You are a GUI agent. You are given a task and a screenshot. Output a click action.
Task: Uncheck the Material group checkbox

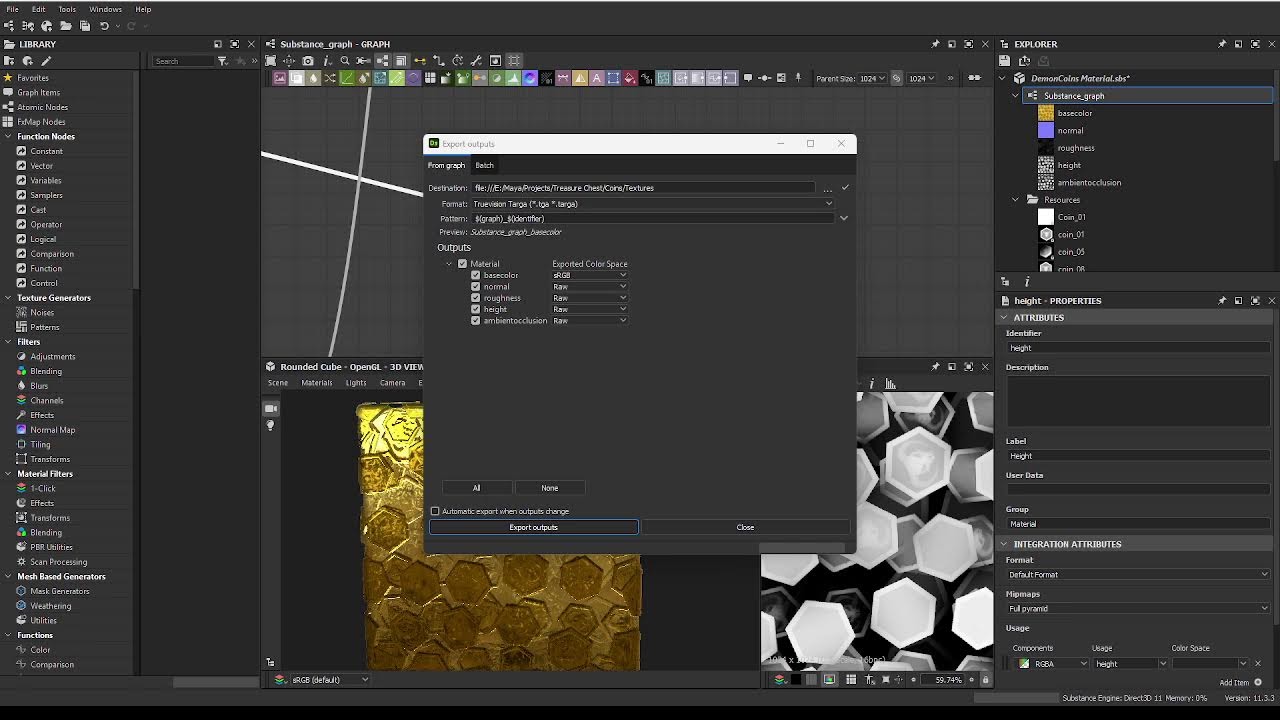coord(462,264)
